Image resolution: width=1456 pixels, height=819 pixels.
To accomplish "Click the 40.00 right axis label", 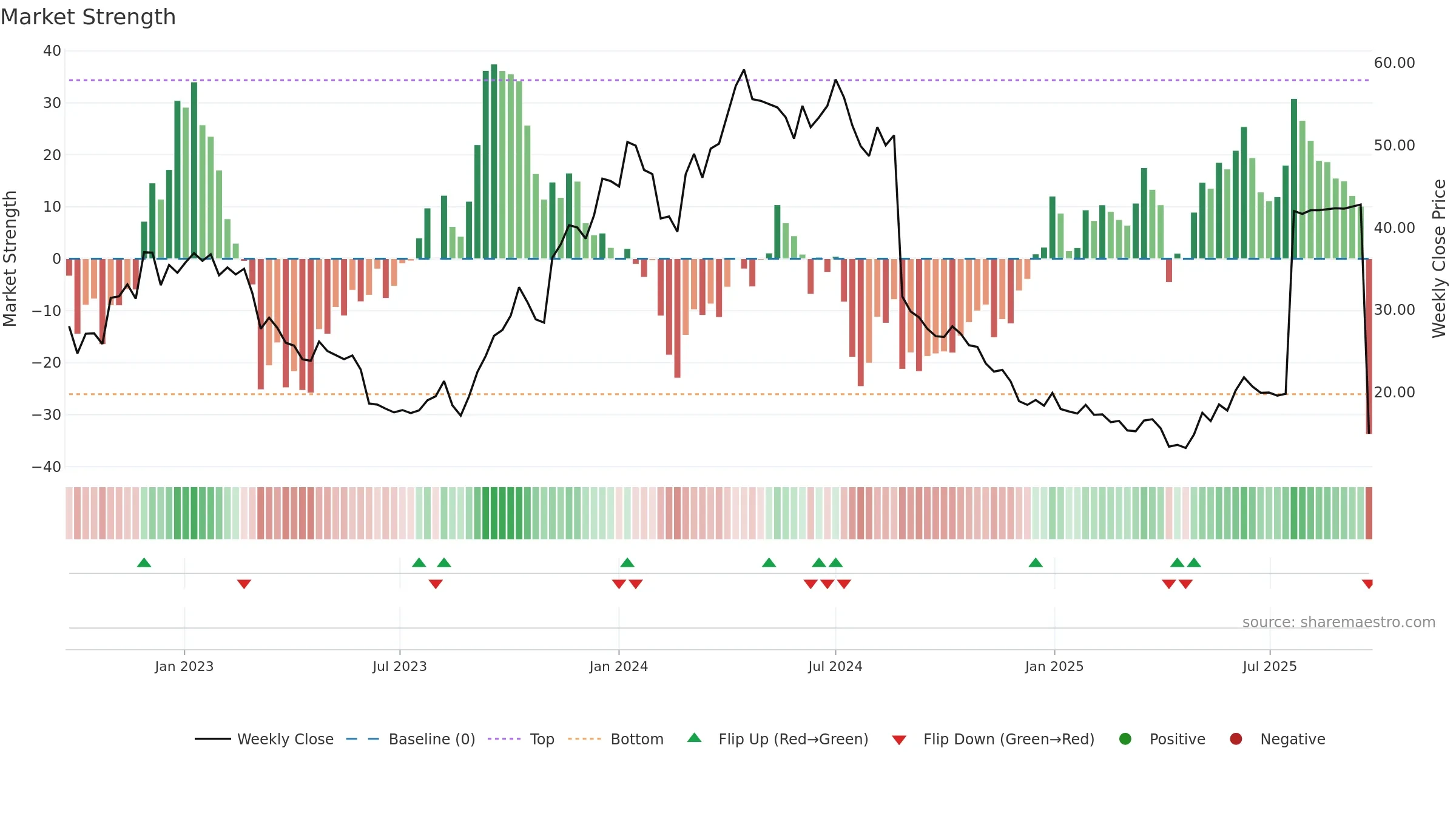I will pos(1395,228).
